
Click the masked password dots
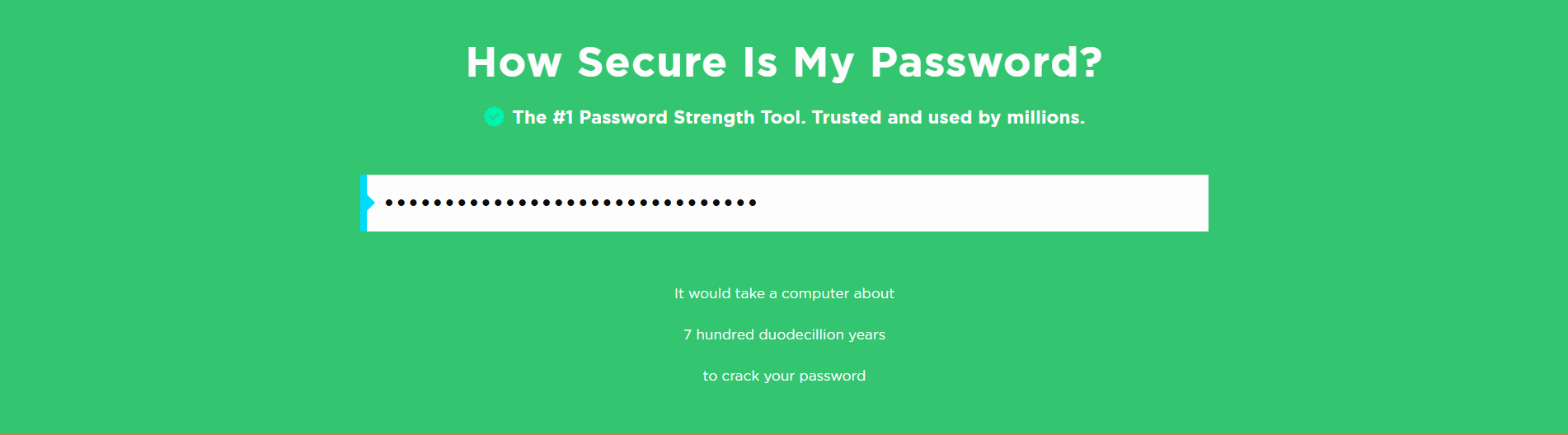point(570,203)
